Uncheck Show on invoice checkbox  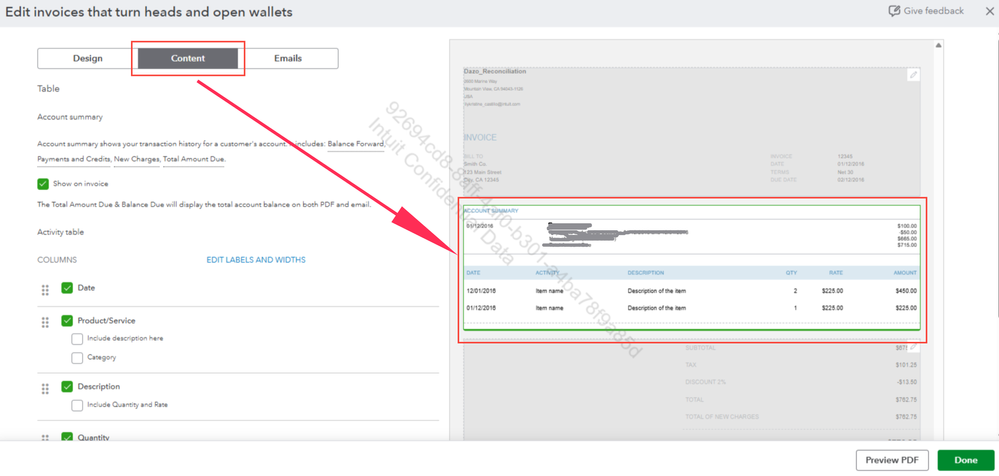(43, 184)
